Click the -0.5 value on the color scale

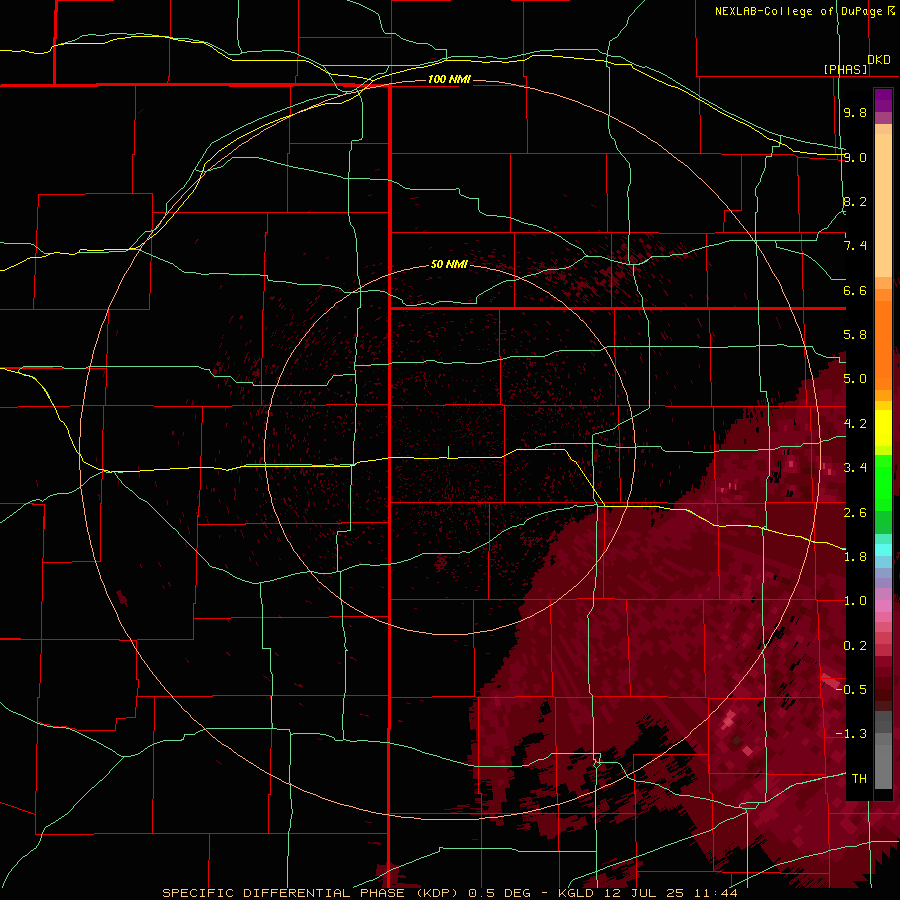click(x=851, y=689)
